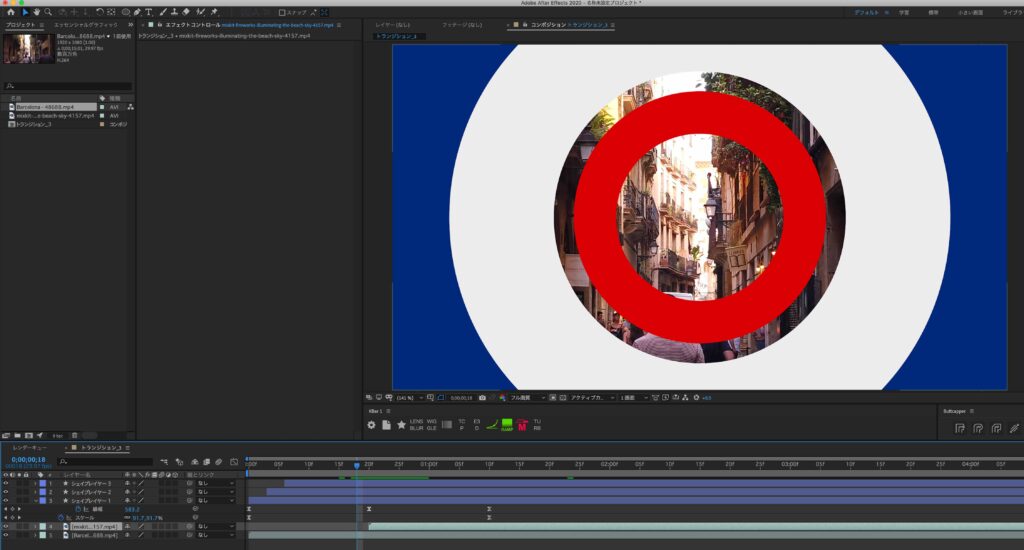Image resolution: width=1024 pixels, height=550 pixels.
Task: Select the Rotation tool
Action: 100,12
